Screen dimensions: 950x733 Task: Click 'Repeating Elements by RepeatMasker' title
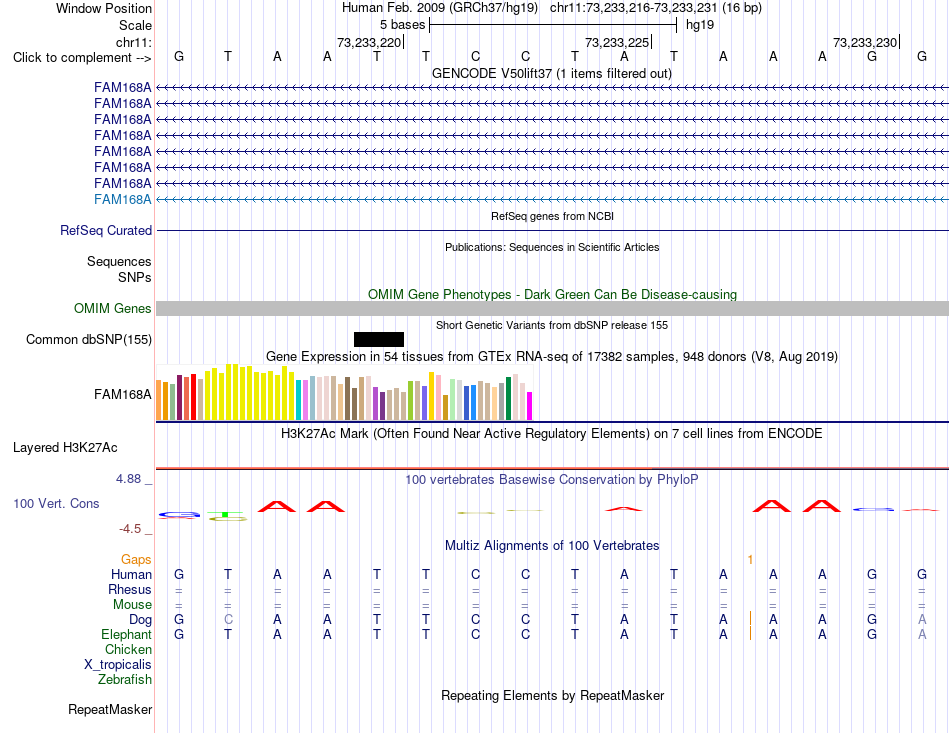[552, 695]
